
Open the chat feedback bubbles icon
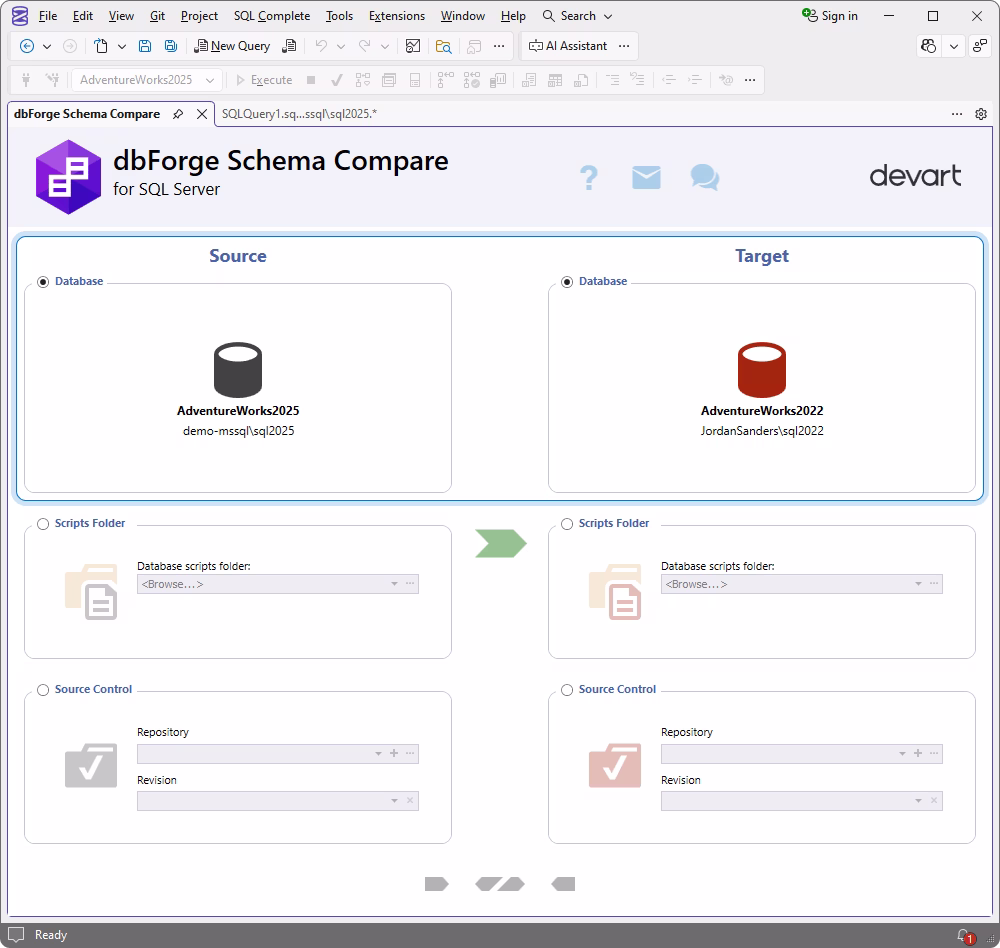tap(704, 178)
